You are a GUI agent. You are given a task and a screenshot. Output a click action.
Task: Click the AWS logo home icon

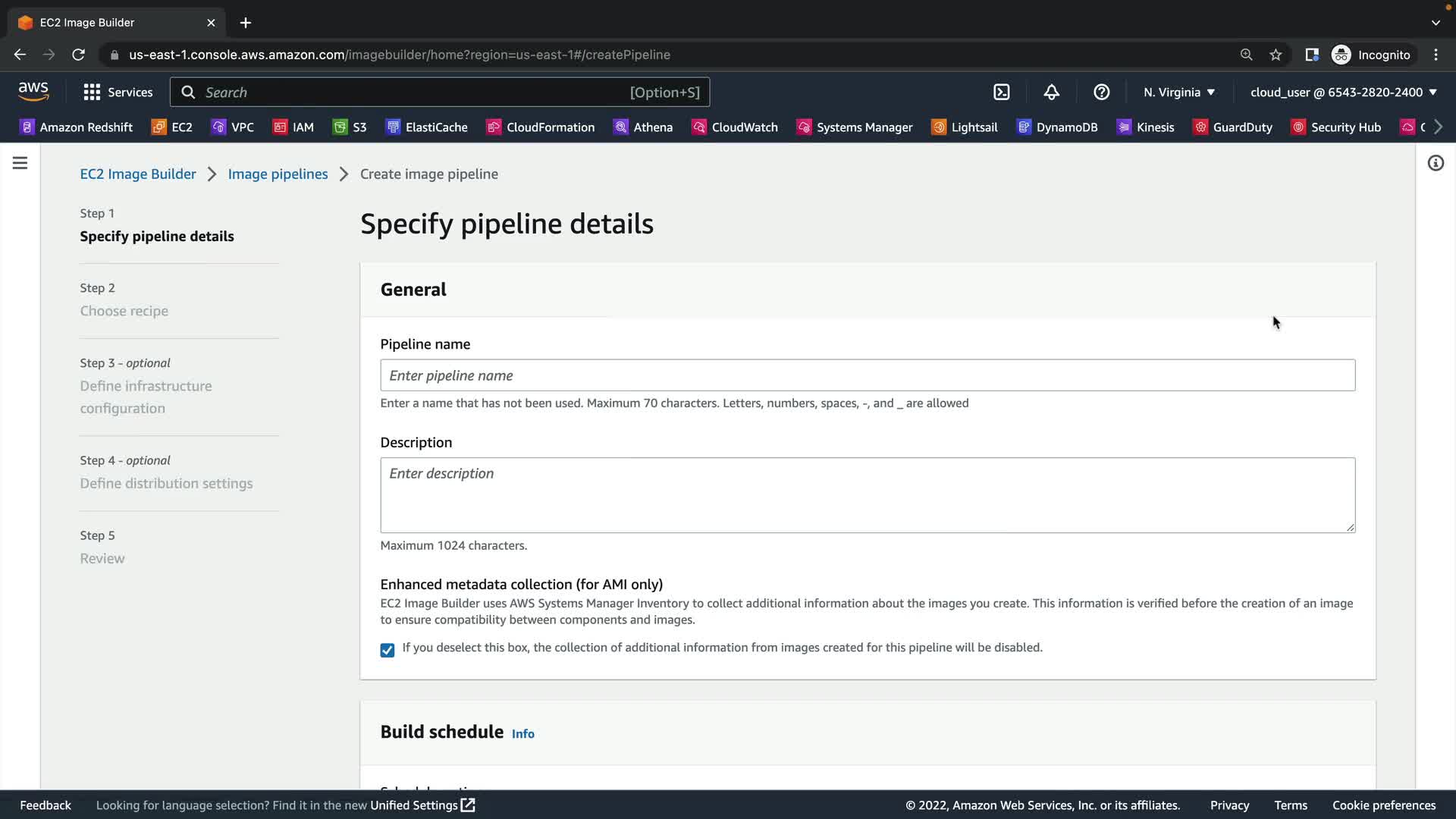33,92
